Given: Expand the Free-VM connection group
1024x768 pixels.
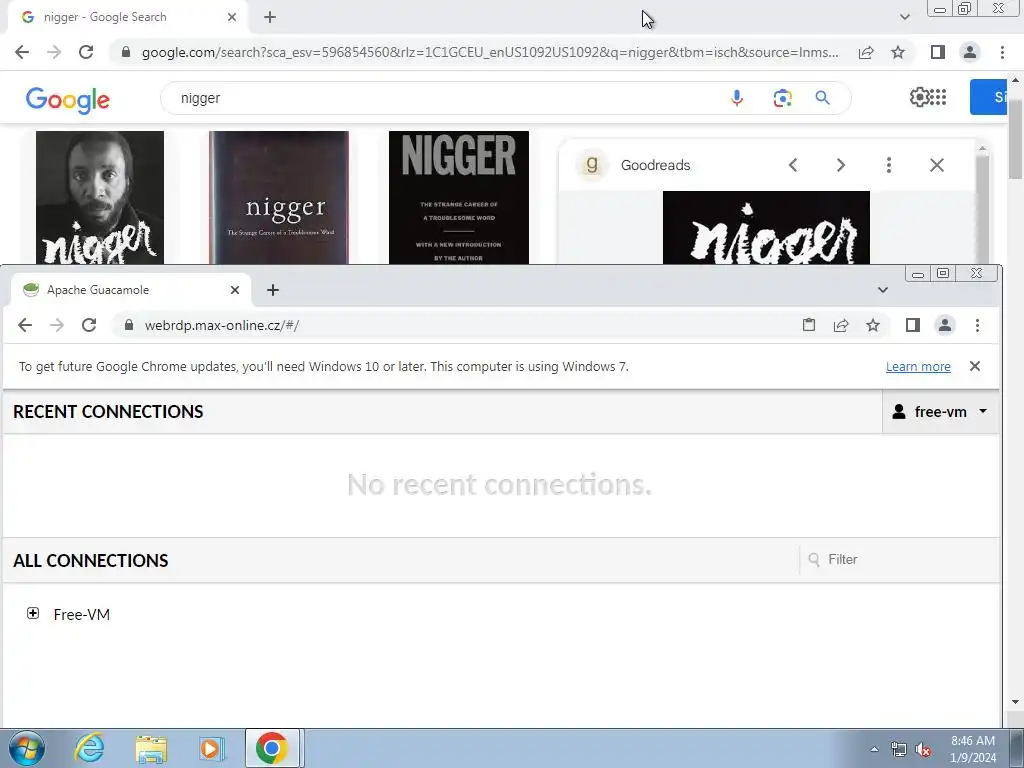Looking at the screenshot, I should pyautogui.click(x=33, y=613).
